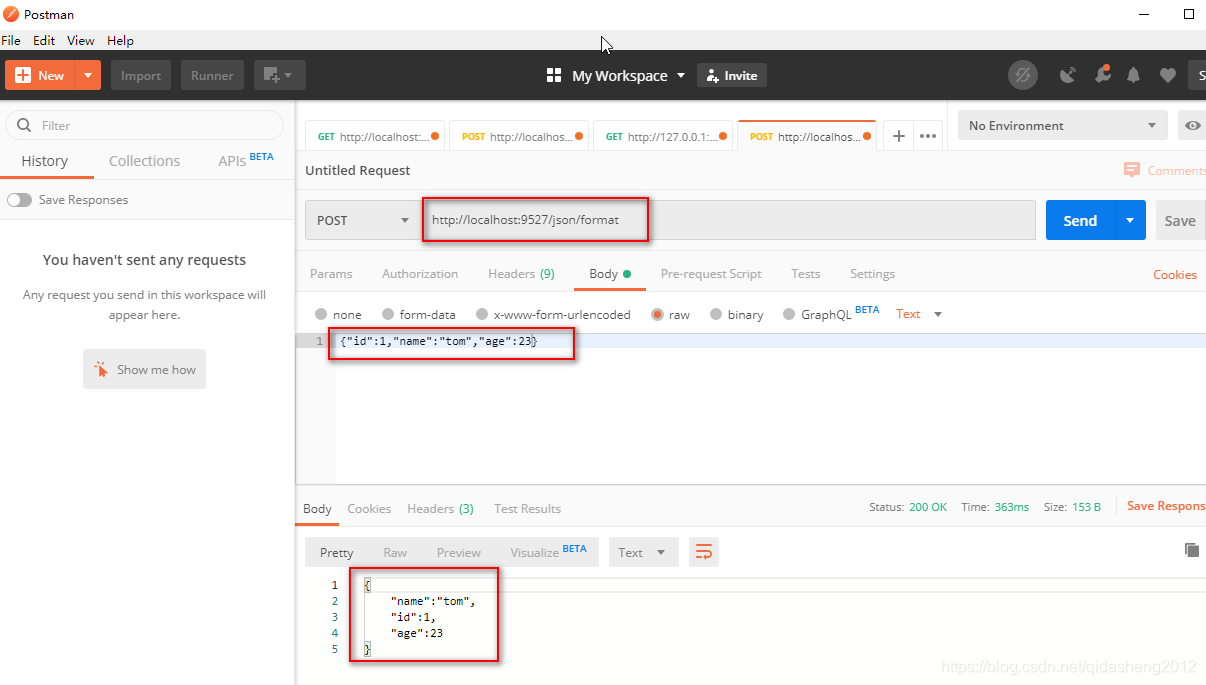Click the environment quick look eye icon
Viewport: 1206px width, 685px height.
click(1192, 125)
